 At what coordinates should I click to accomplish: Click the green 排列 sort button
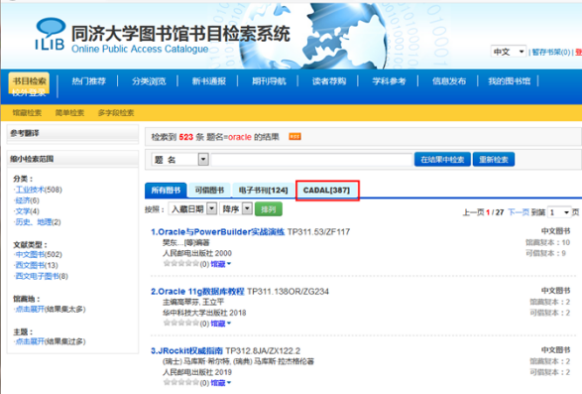(268, 209)
